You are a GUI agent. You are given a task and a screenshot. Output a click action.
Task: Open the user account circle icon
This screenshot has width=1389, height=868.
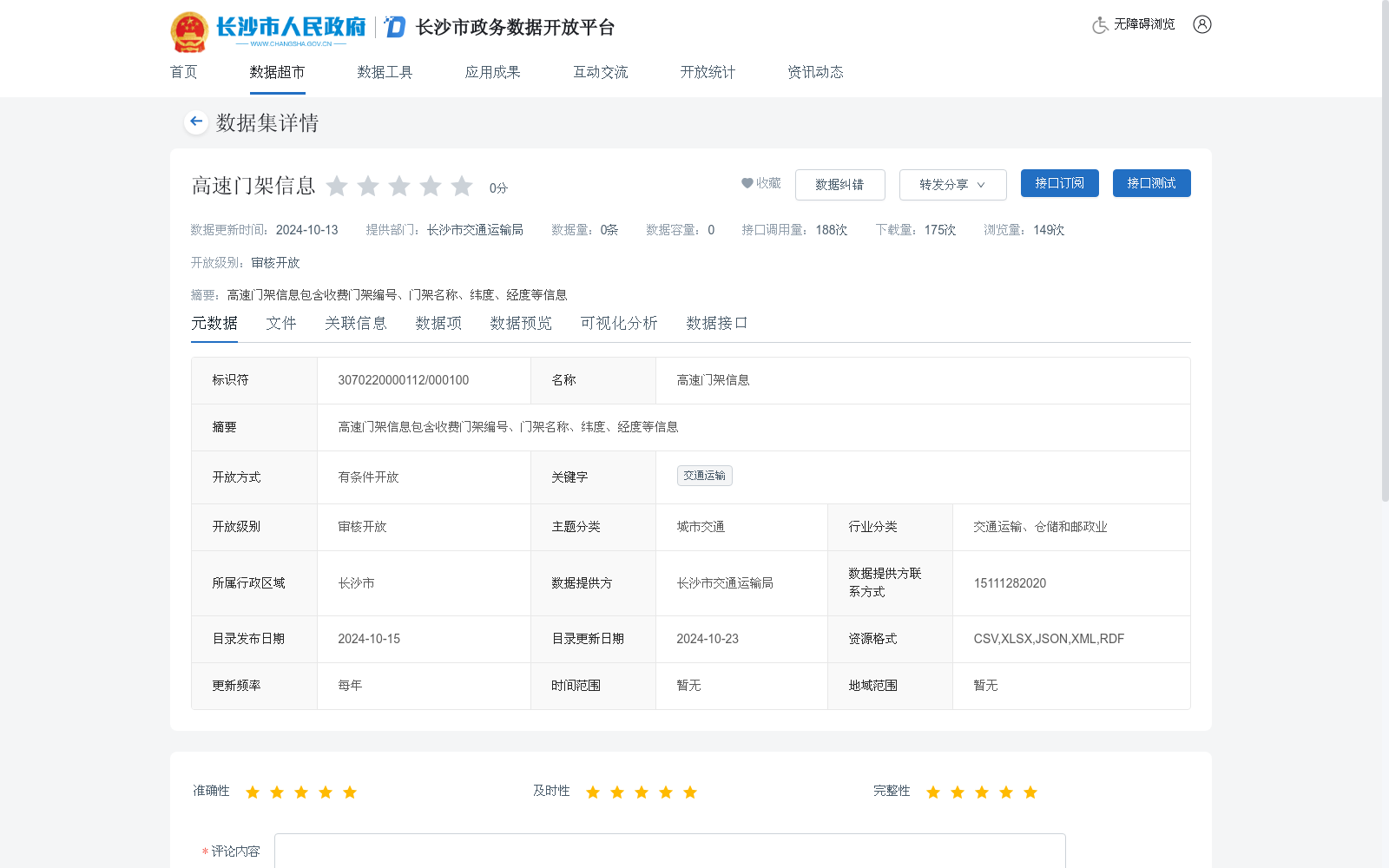pos(1202,24)
